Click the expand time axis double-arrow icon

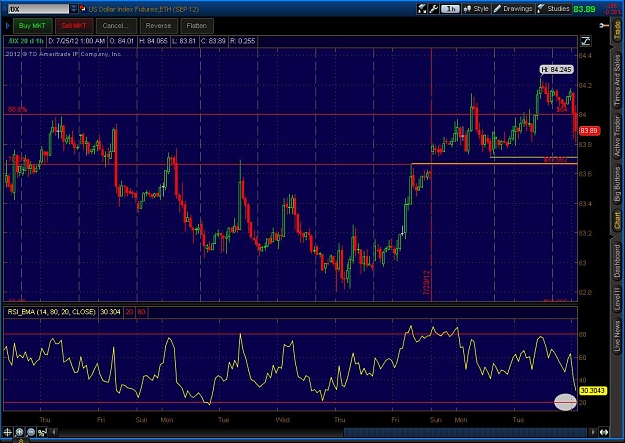point(604,432)
